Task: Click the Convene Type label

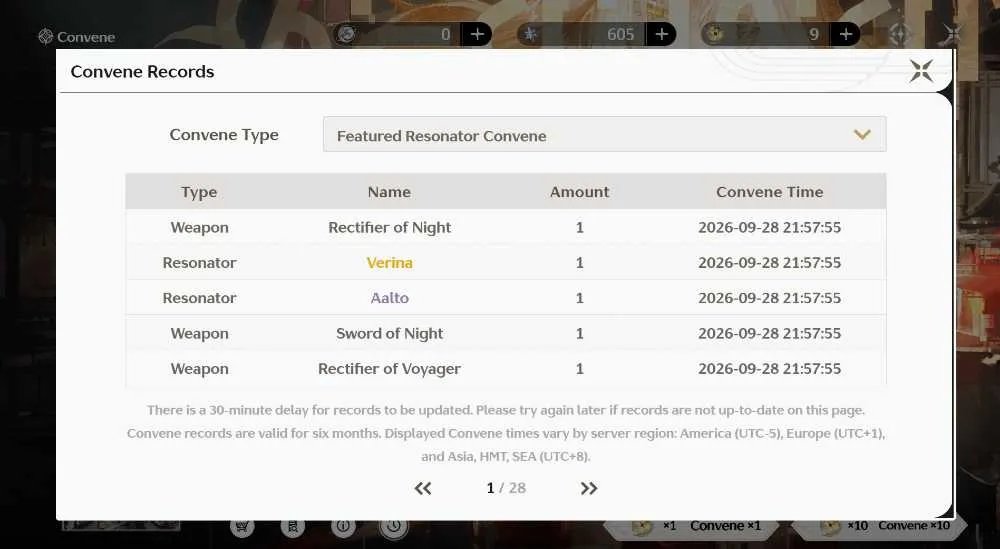Action: pyautogui.click(x=224, y=135)
